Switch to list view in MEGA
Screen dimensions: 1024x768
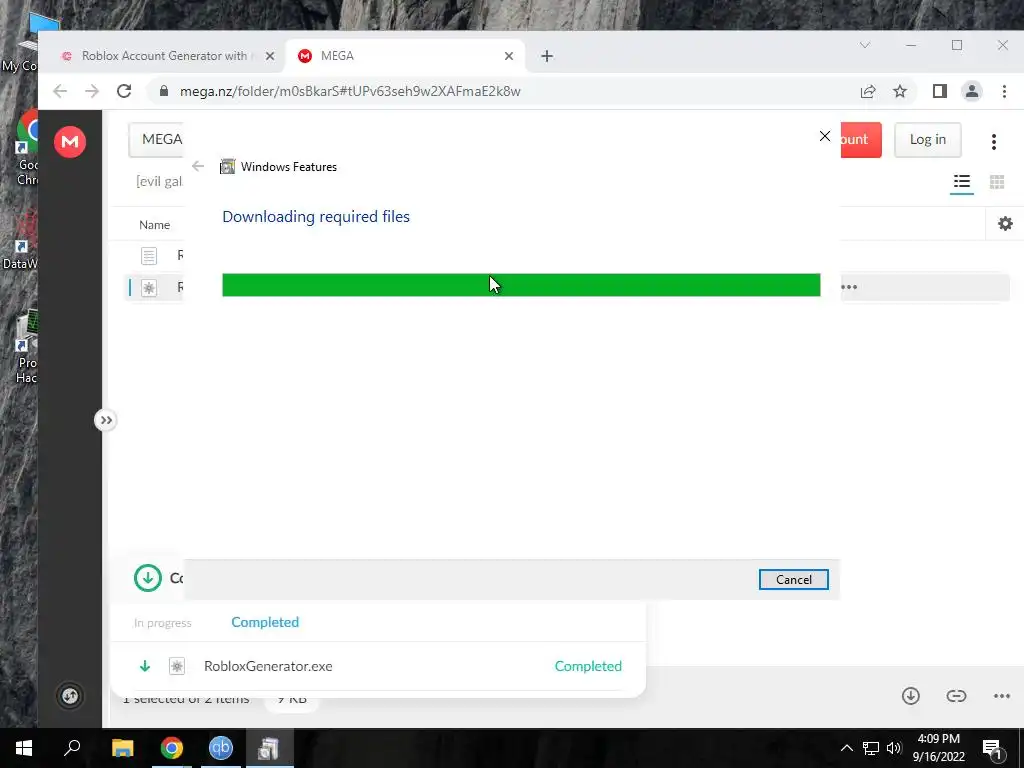961,182
